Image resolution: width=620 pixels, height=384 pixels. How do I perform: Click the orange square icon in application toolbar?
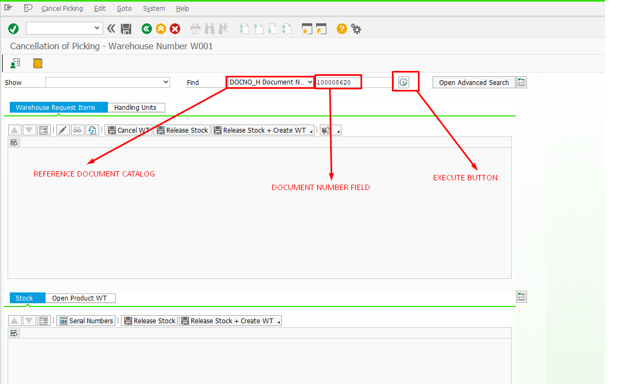pos(38,63)
